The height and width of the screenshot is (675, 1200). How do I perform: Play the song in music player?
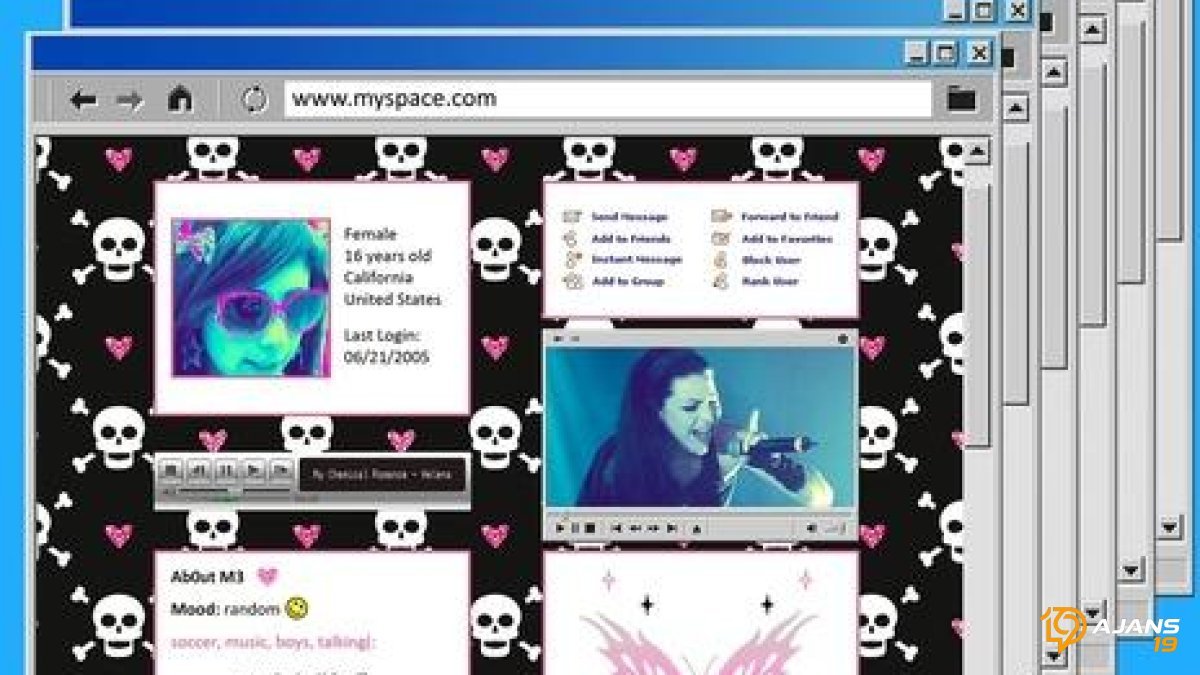(255, 470)
